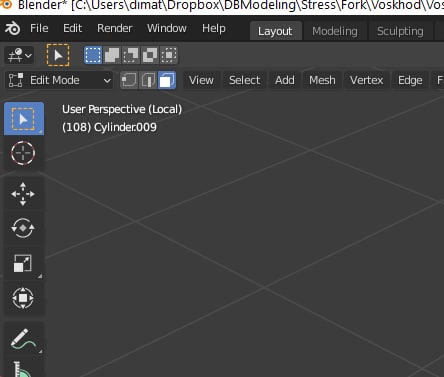Click the (108) Cylinder.009 object label
This screenshot has height=377, width=444.
tap(109, 127)
